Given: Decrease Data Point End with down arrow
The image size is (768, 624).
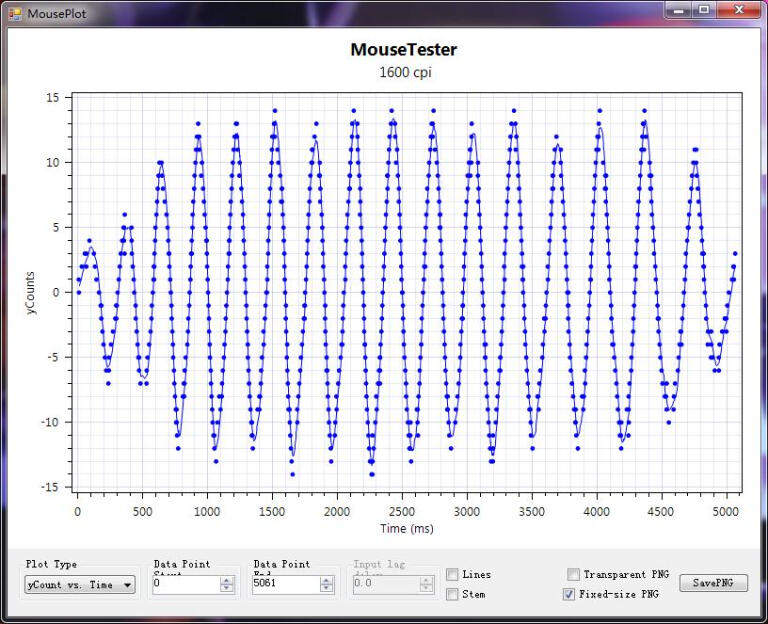Looking at the screenshot, I should (x=327, y=588).
